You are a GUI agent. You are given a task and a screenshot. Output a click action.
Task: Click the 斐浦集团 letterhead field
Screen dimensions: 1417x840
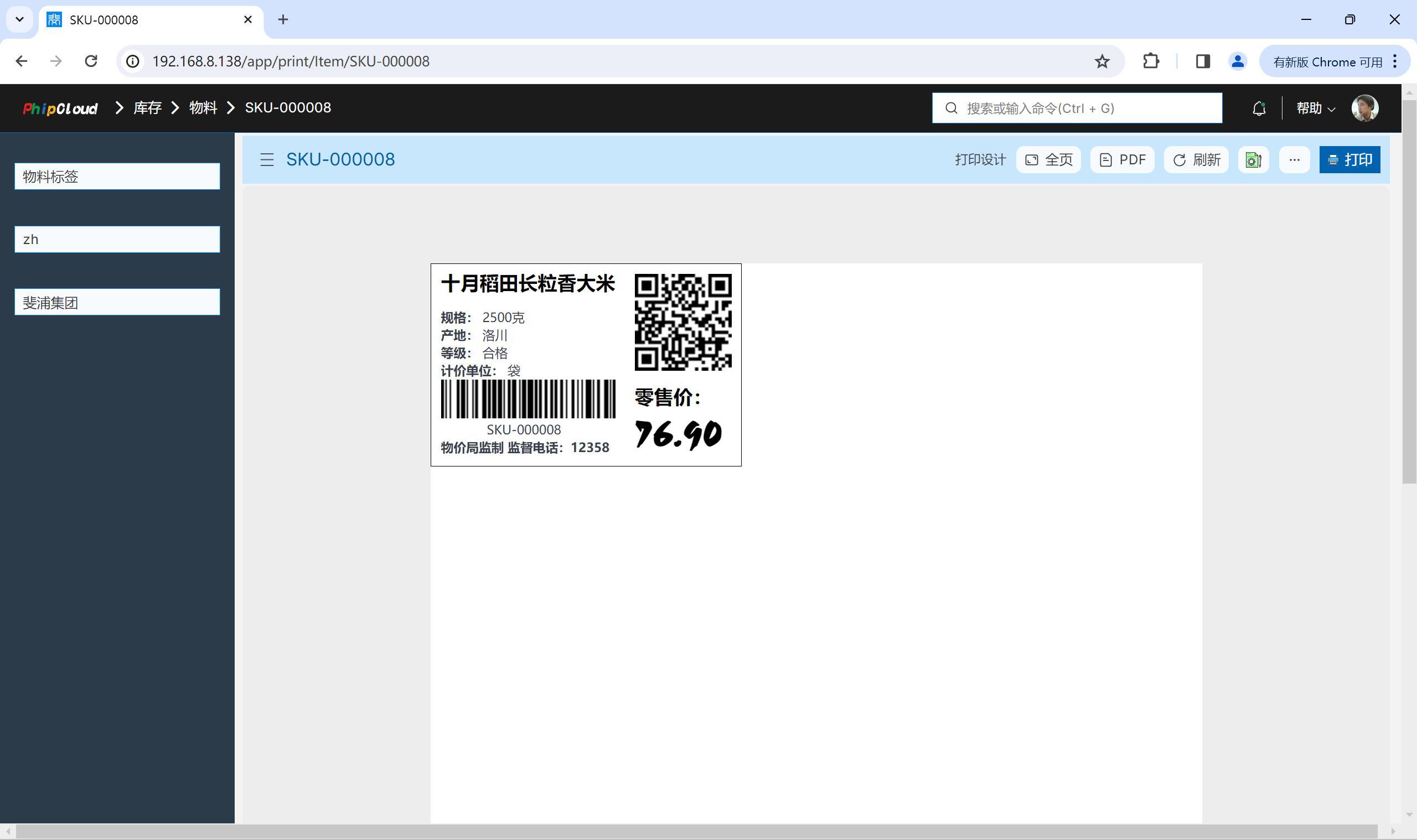click(117, 302)
